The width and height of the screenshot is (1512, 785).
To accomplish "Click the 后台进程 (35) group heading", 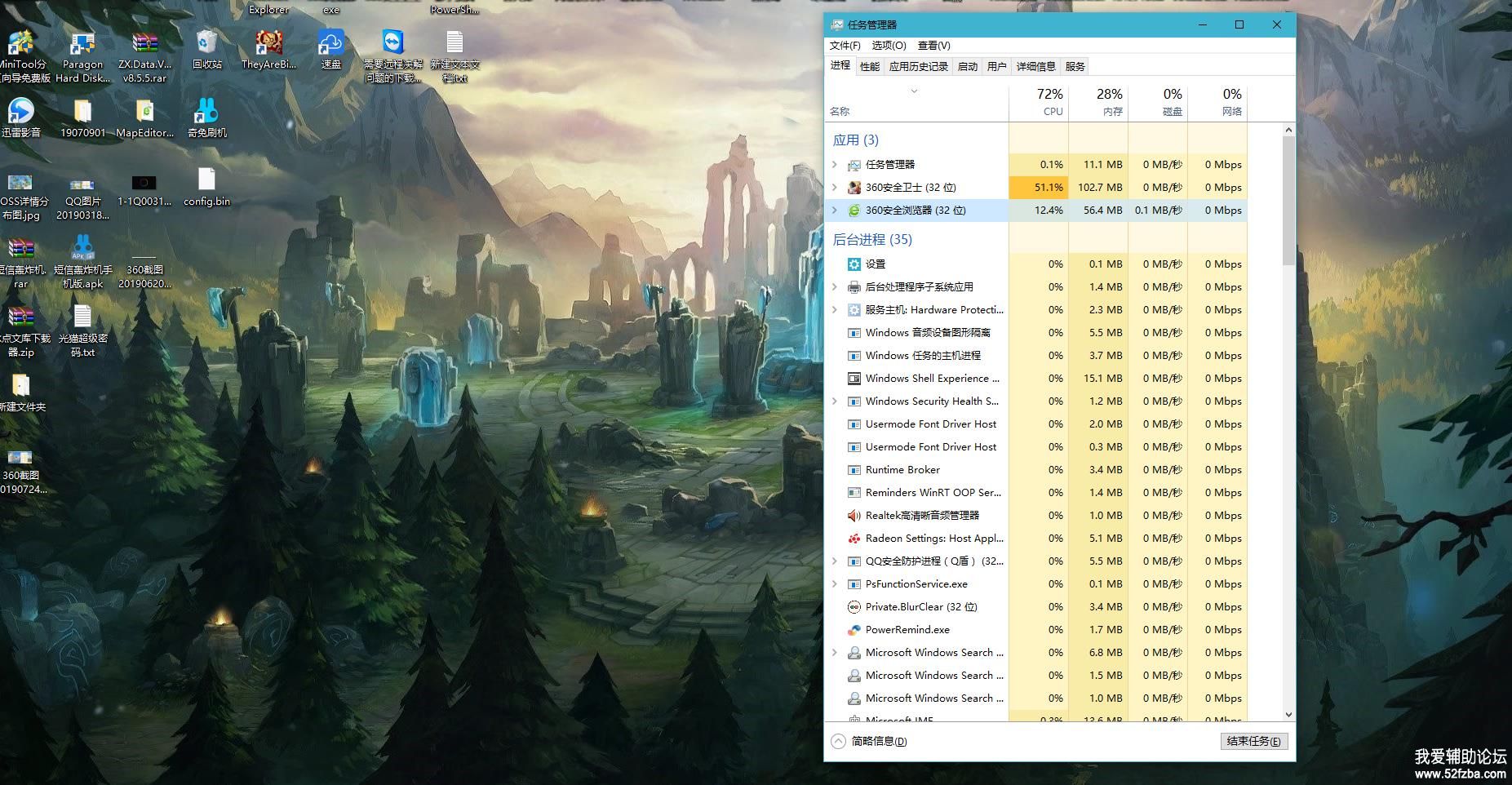I will [x=872, y=239].
